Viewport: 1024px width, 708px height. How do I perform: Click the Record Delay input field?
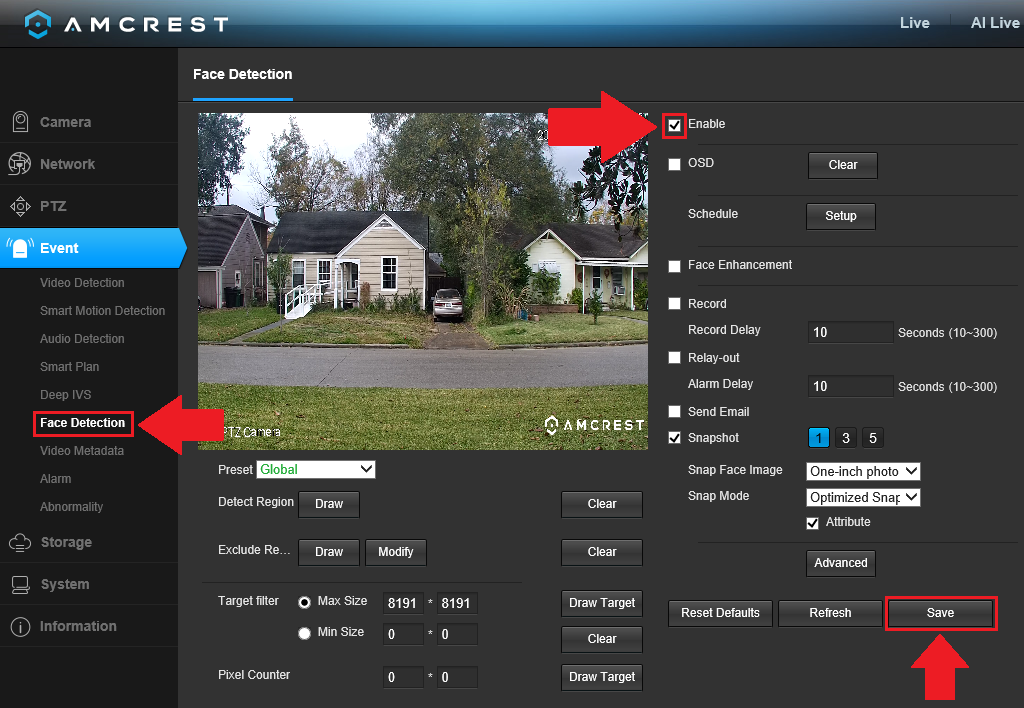[x=850, y=332]
